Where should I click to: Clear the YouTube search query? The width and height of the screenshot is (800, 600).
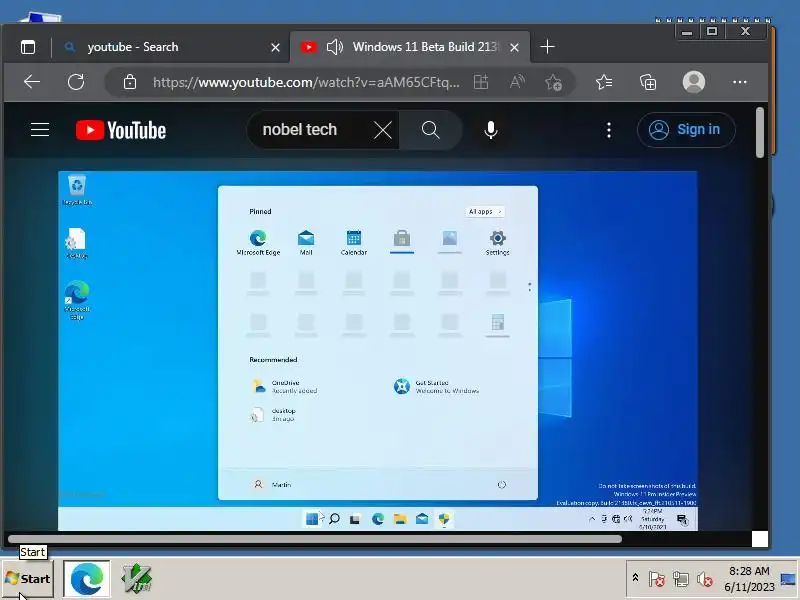click(383, 130)
